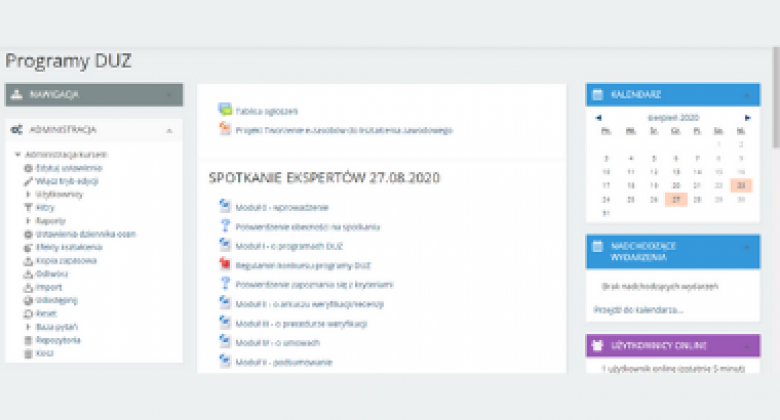Open the Tablica ogłoszeń forum icon
Screen dimensions: 780x420
225,110
